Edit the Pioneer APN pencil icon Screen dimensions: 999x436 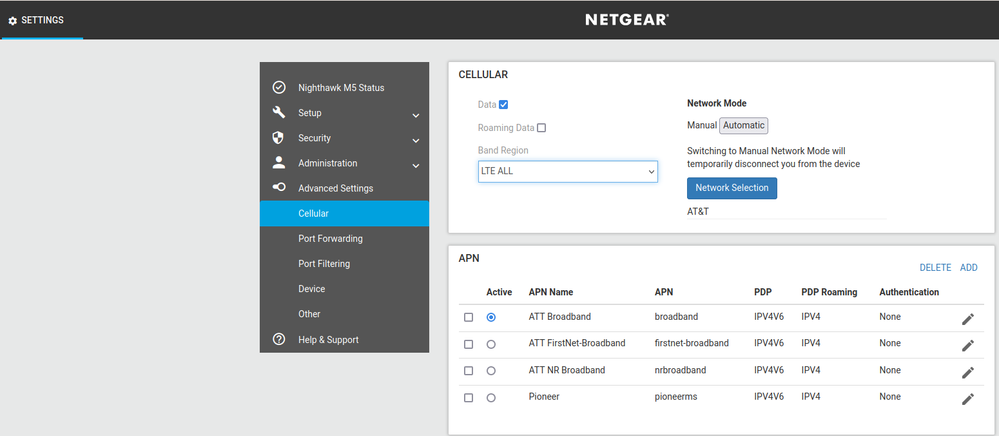(968, 399)
